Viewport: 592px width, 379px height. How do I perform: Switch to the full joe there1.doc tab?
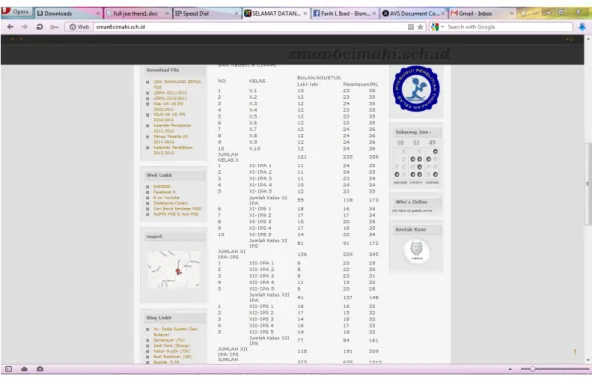137,14
